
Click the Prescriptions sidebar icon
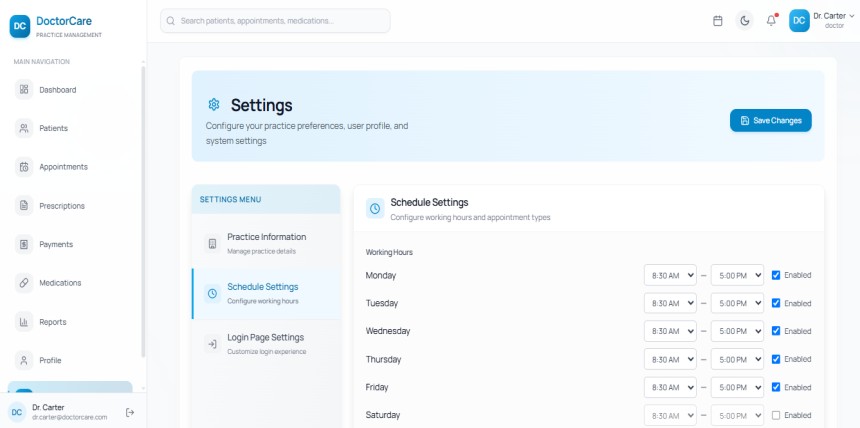coord(24,206)
